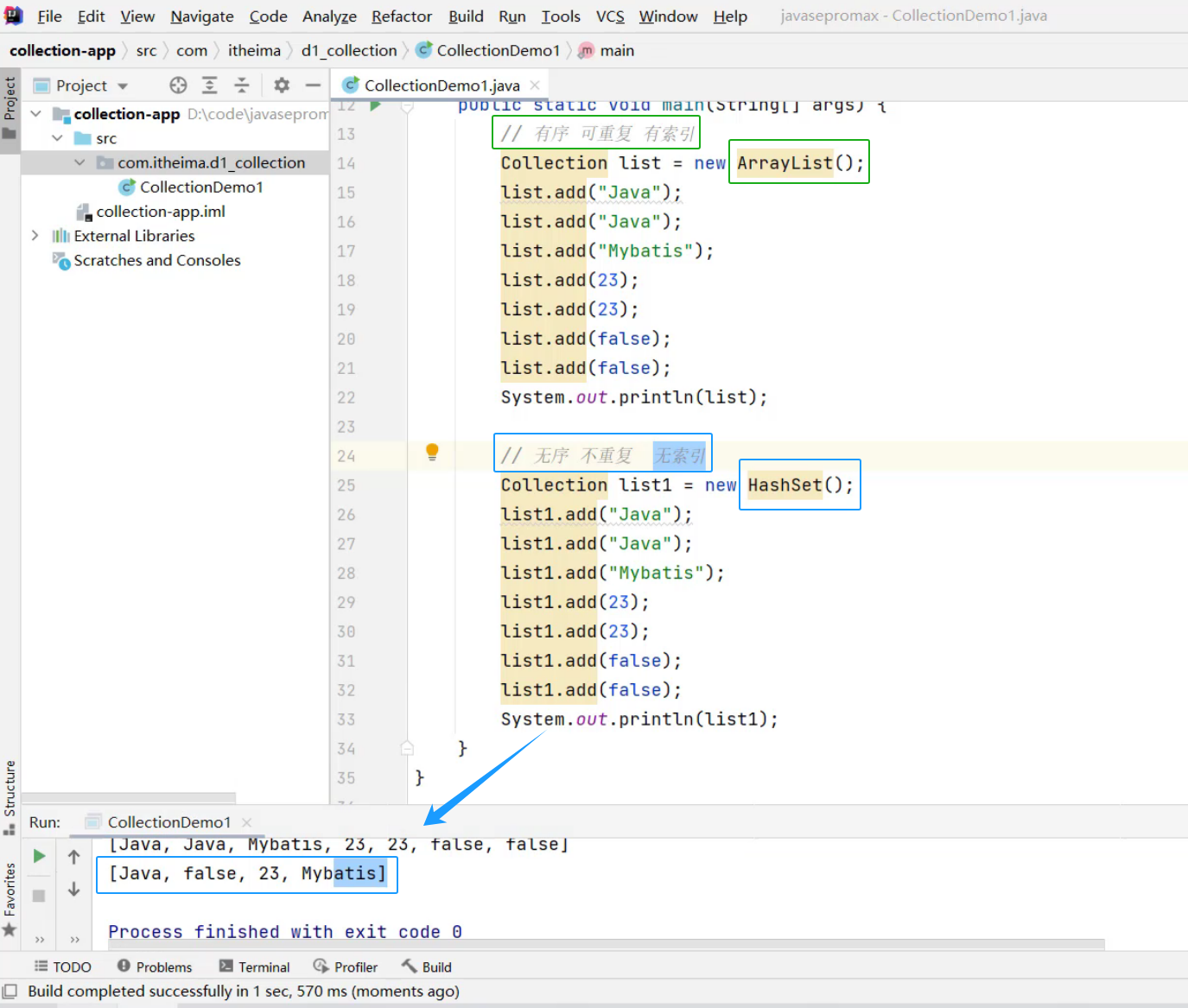
Task: Open the Code menu
Action: [x=268, y=16]
